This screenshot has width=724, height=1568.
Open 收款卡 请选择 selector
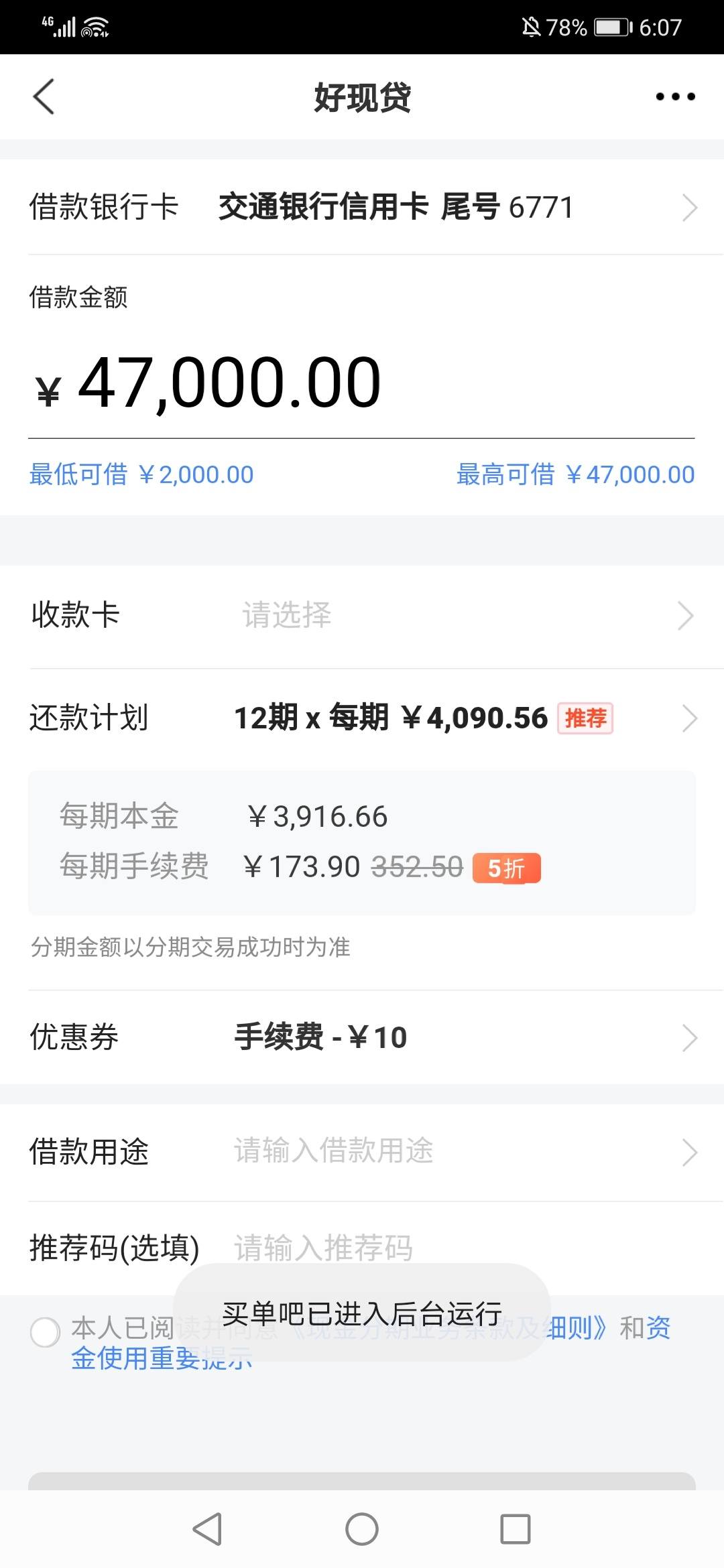click(362, 615)
